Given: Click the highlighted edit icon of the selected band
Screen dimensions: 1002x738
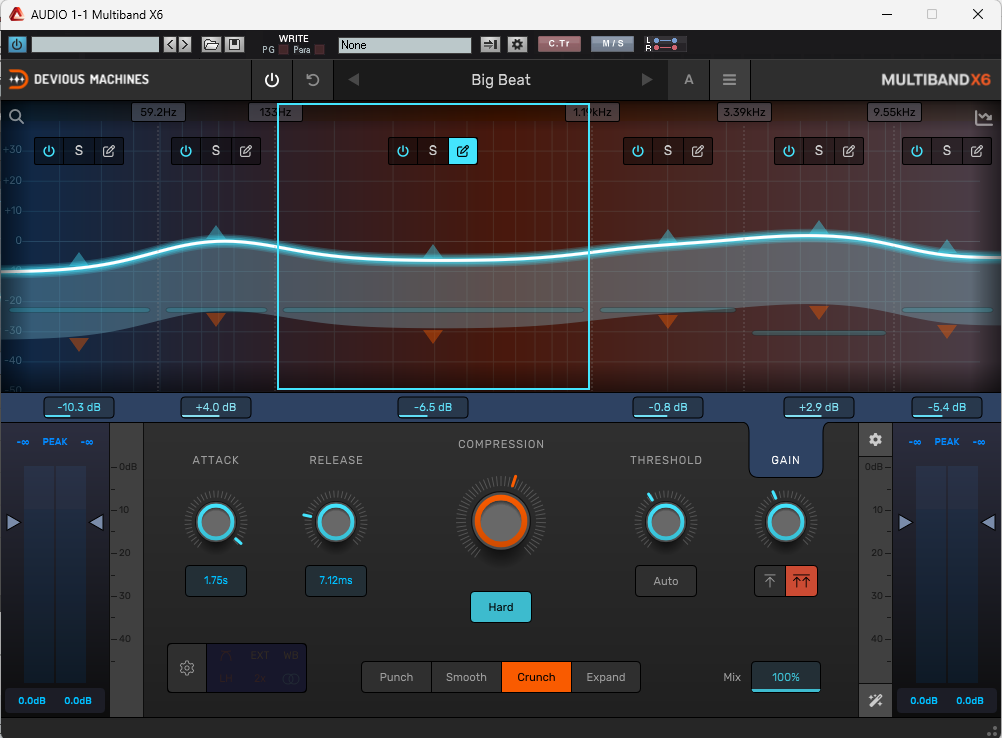Looking at the screenshot, I should pos(463,151).
